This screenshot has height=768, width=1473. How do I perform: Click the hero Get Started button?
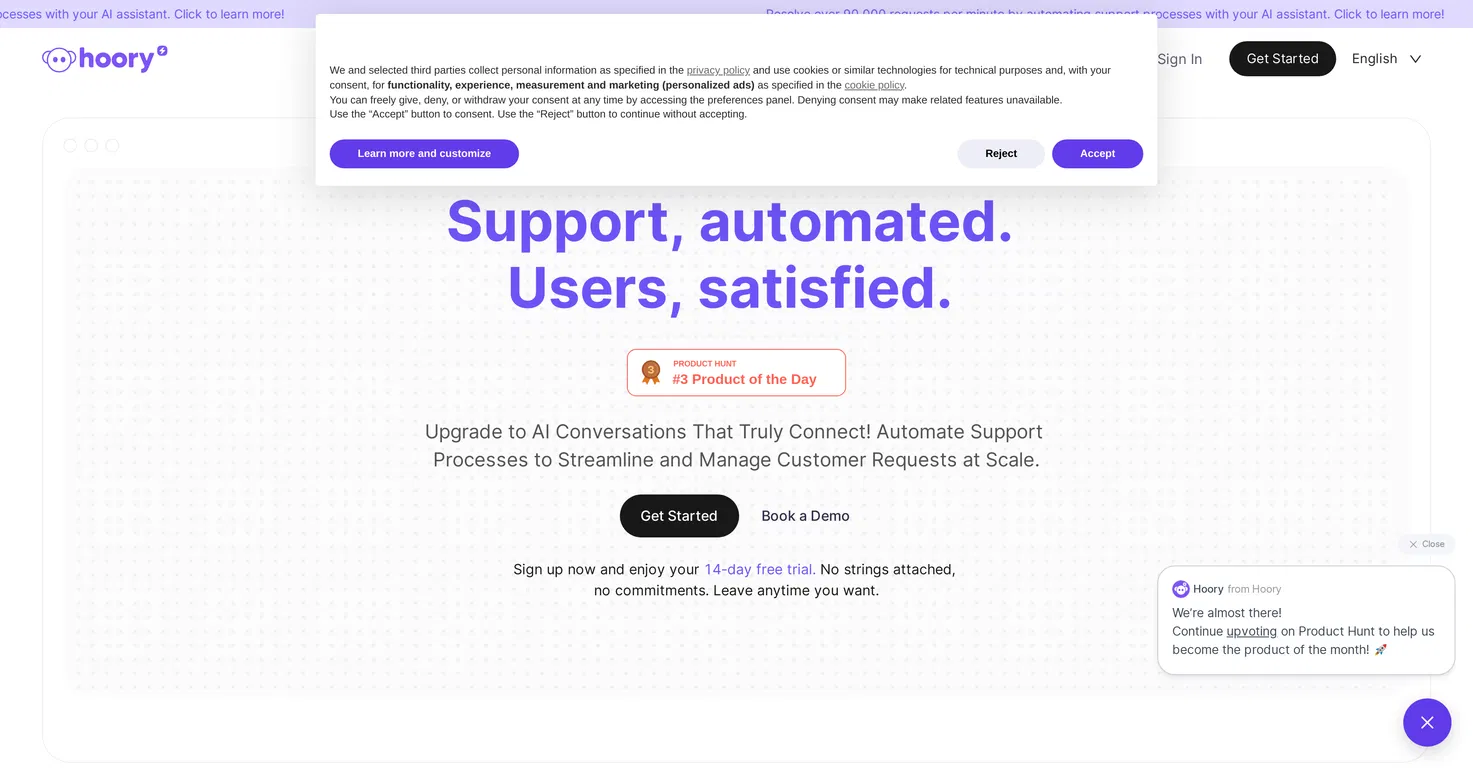pyautogui.click(x=679, y=516)
